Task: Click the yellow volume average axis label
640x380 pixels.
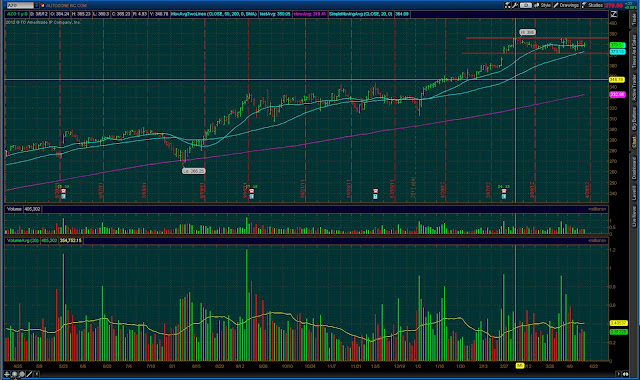Action: coord(618,323)
